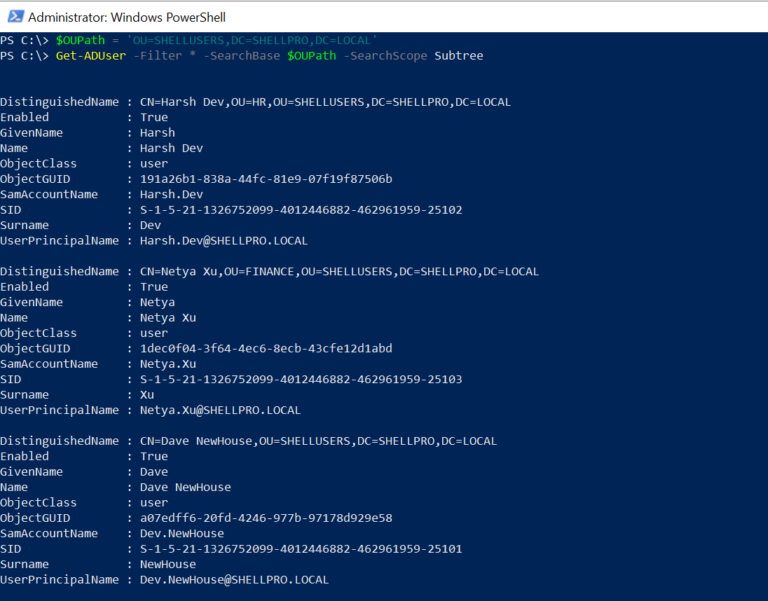The image size is (768, 601).
Task: Click ObjectClass user value for Dave NewHouse
Action: click(154, 503)
